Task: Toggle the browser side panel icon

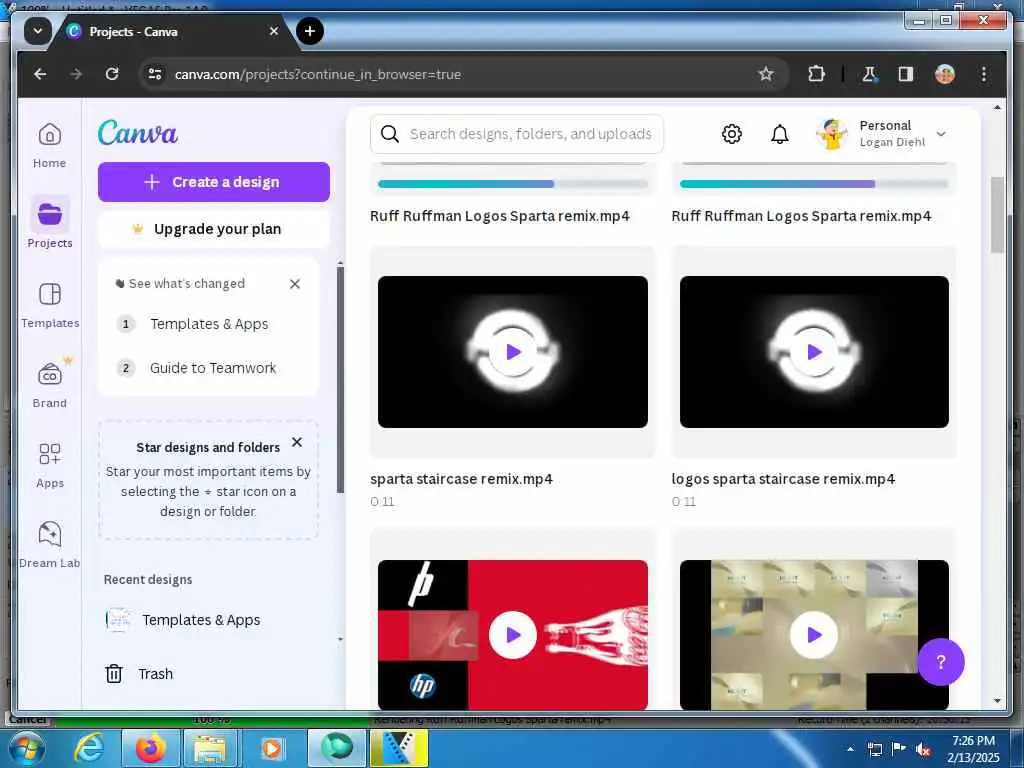Action: pos(905,74)
